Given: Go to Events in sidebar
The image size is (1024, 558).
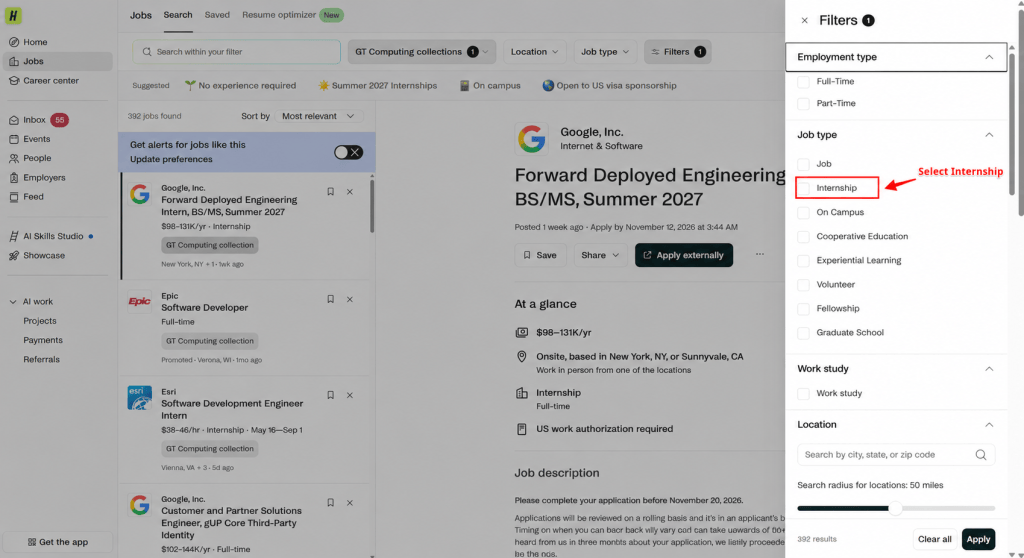Looking at the screenshot, I should click(x=37, y=139).
